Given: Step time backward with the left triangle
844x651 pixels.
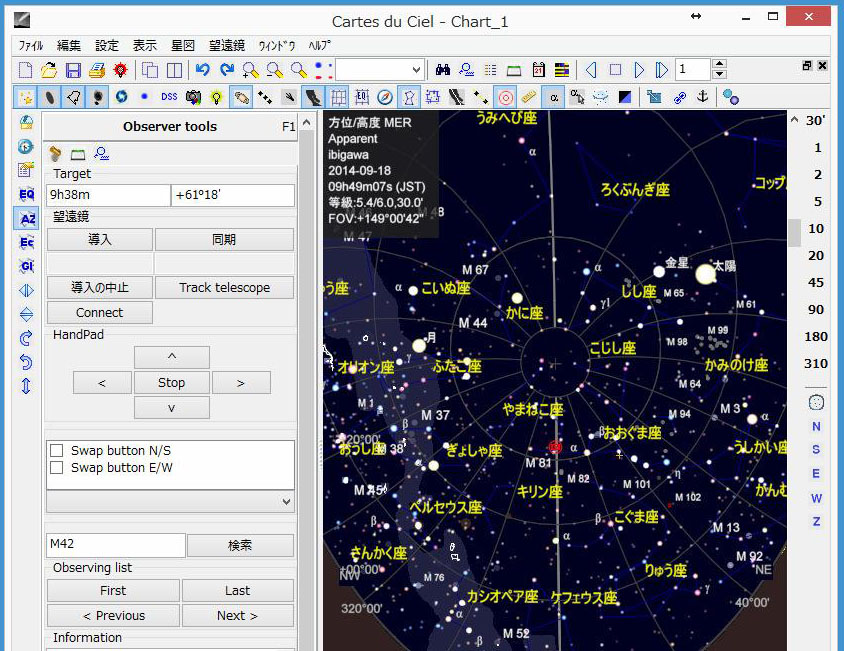Looking at the screenshot, I should pos(591,70).
